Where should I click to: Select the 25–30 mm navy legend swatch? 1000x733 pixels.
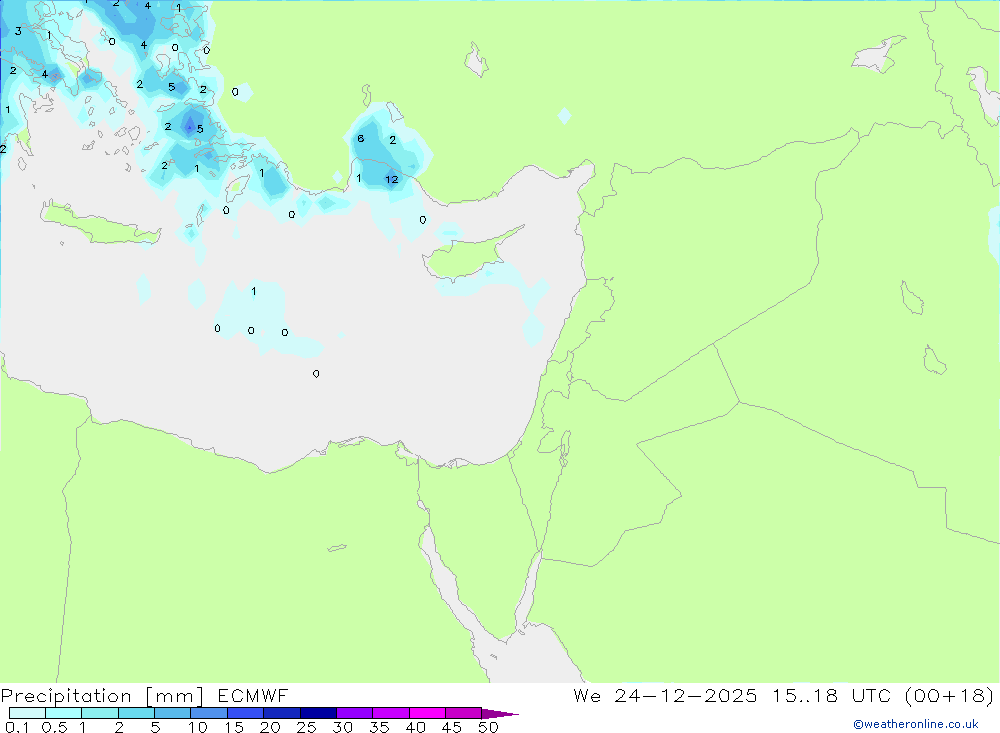click(318, 713)
